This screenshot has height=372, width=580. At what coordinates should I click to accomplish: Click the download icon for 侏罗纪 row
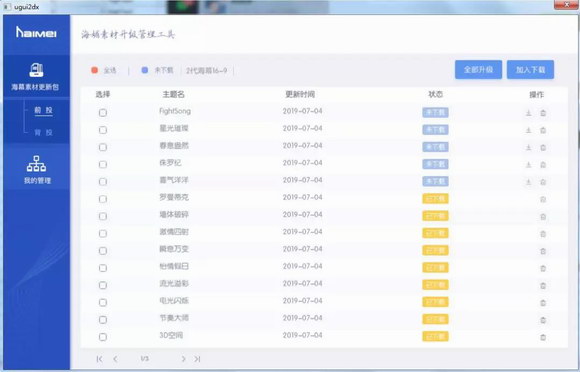(529, 165)
